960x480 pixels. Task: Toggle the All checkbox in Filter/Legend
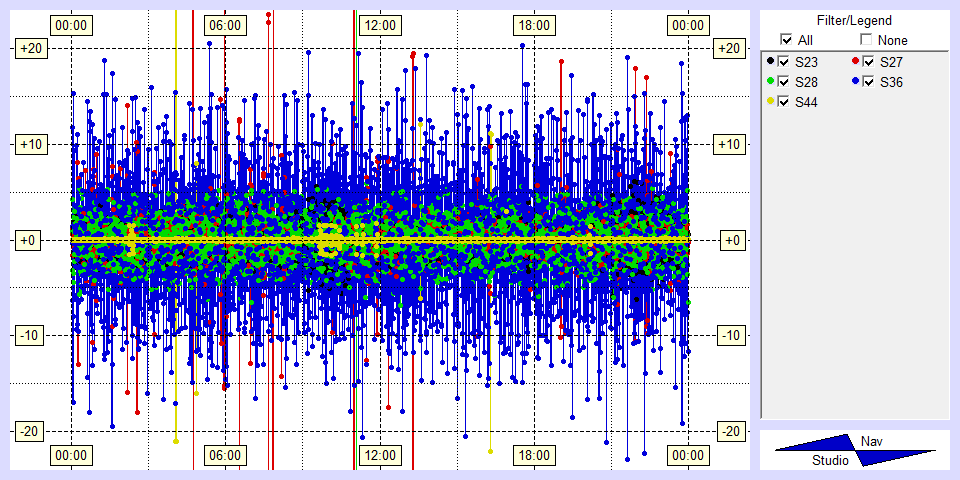pyautogui.click(x=786, y=40)
